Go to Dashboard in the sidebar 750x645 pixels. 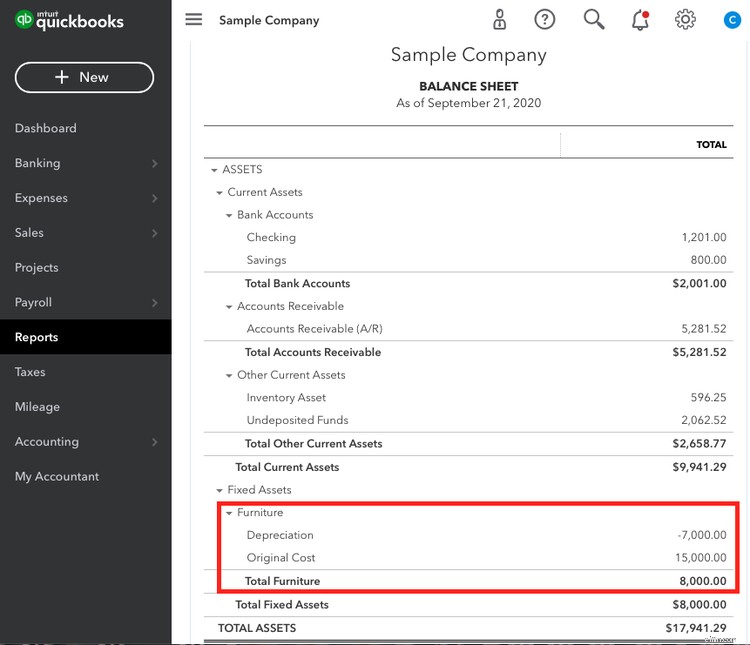46,128
